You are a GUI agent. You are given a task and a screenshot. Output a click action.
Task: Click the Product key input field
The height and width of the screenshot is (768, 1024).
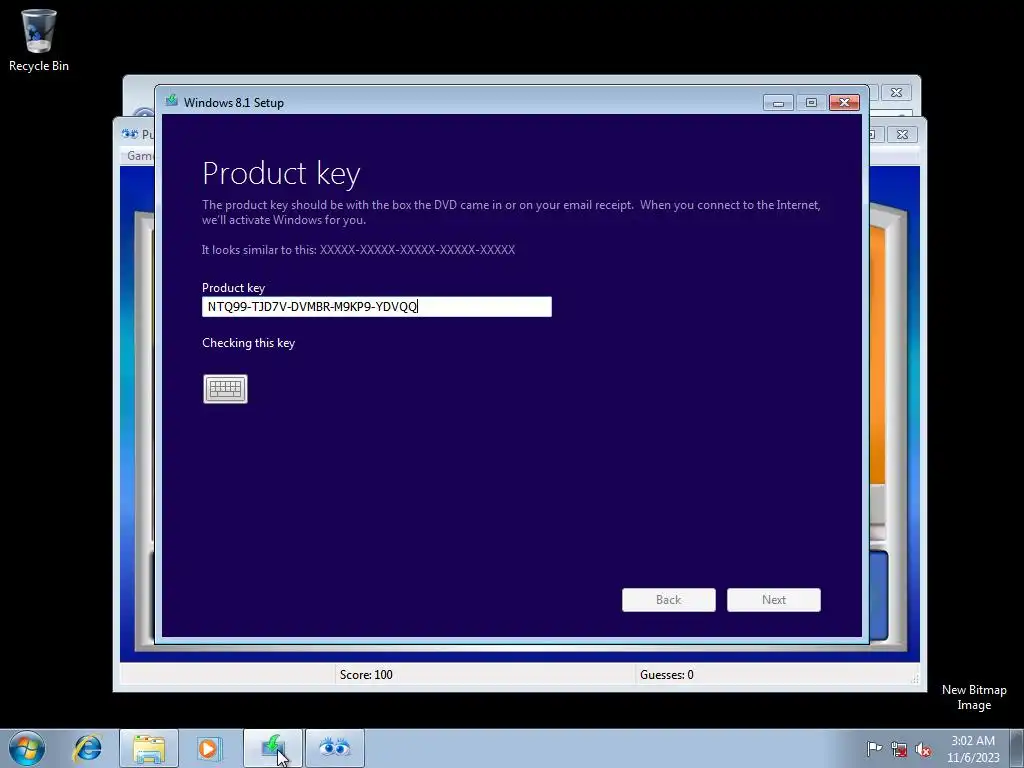[377, 307]
